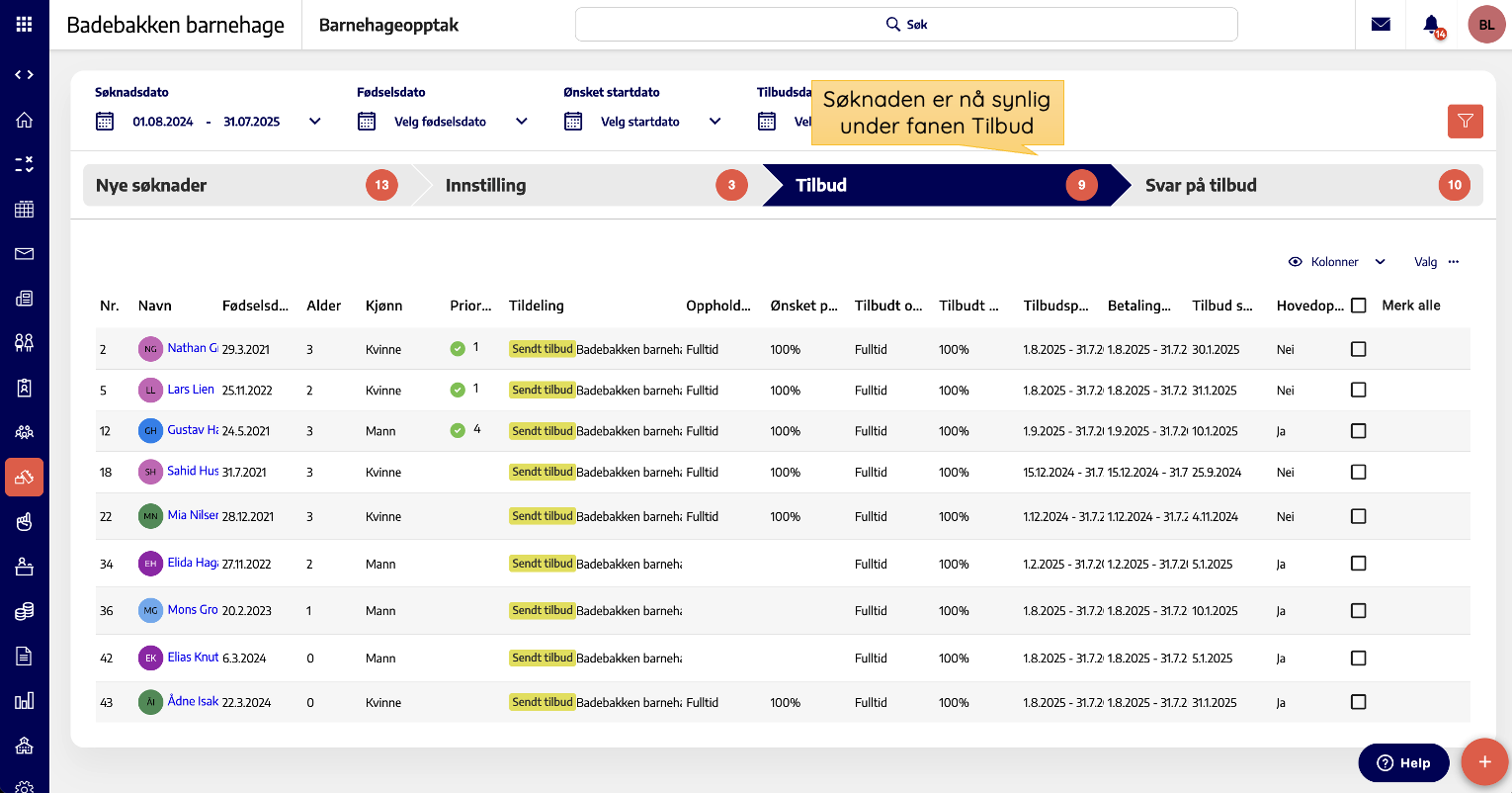Open the notifications bell
1512x793 pixels.
tap(1431, 25)
